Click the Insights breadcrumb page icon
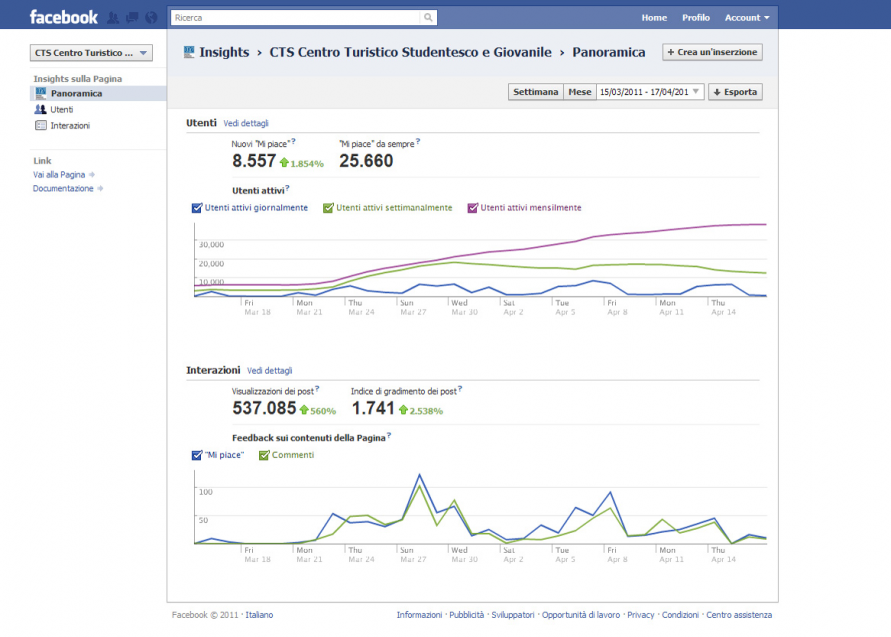The width and height of the screenshot is (891, 637). [x=189, y=52]
